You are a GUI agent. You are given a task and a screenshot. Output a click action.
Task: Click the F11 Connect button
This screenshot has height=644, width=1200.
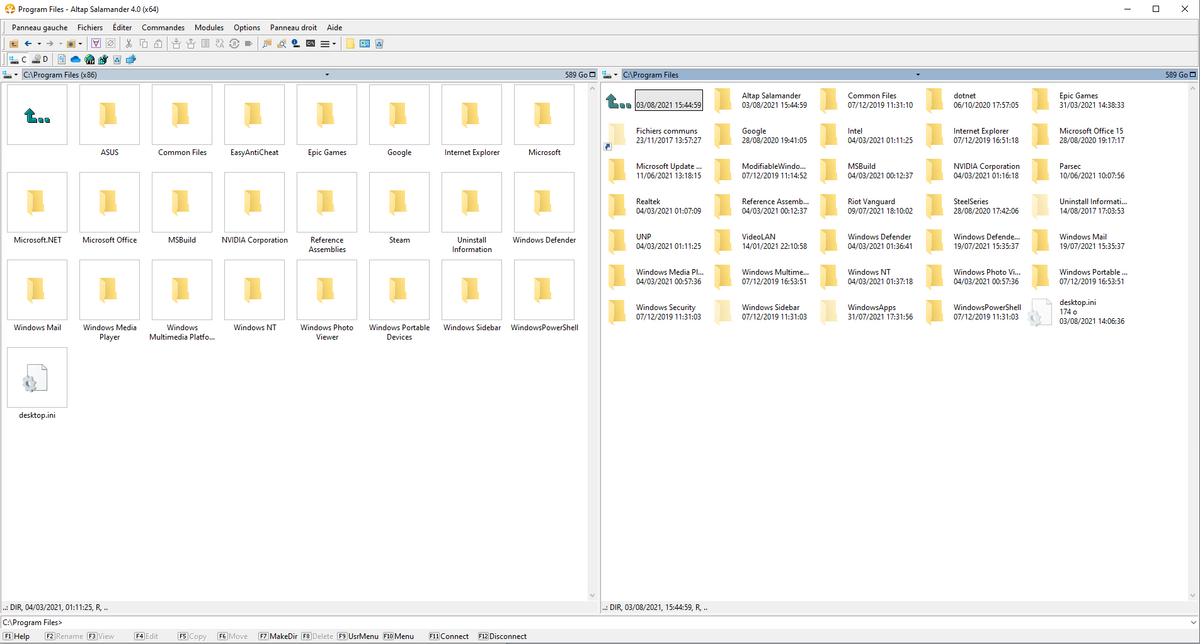(x=448, y=636)
